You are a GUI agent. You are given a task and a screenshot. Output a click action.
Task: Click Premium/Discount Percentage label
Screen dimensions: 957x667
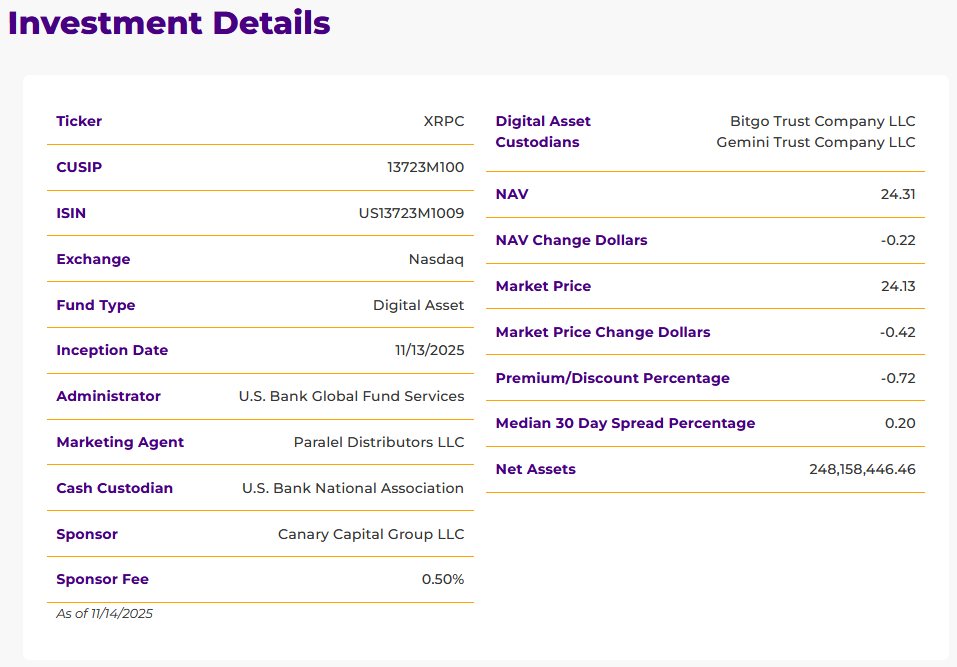click(x=613, y=378)
